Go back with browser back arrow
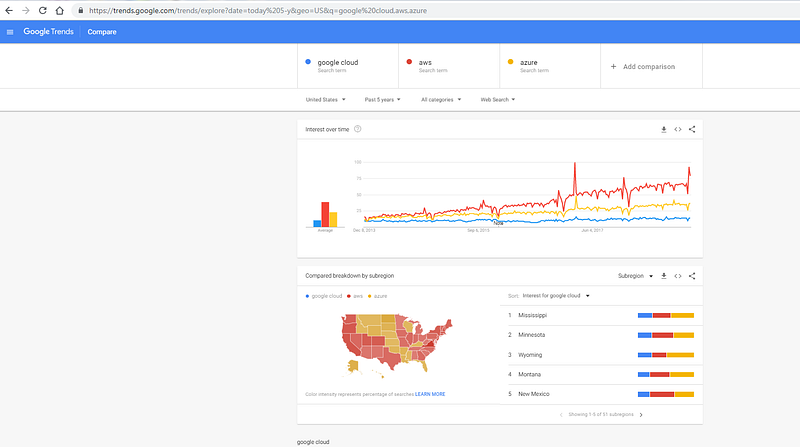 point(9,10)
